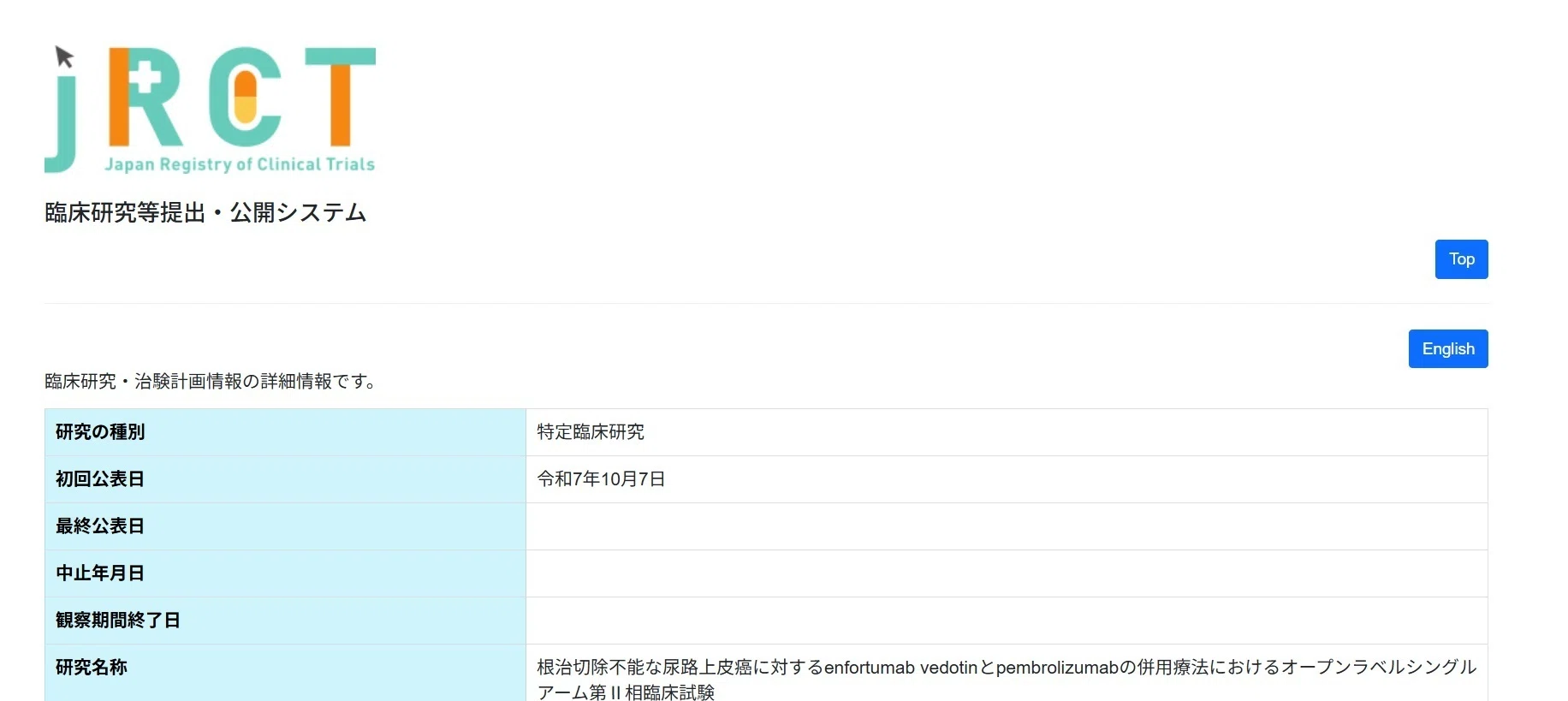Select 特定臨床研究 value cell
Image resolution: width=1568 pixels, height=701 pixels.
tap(1007, 432)
